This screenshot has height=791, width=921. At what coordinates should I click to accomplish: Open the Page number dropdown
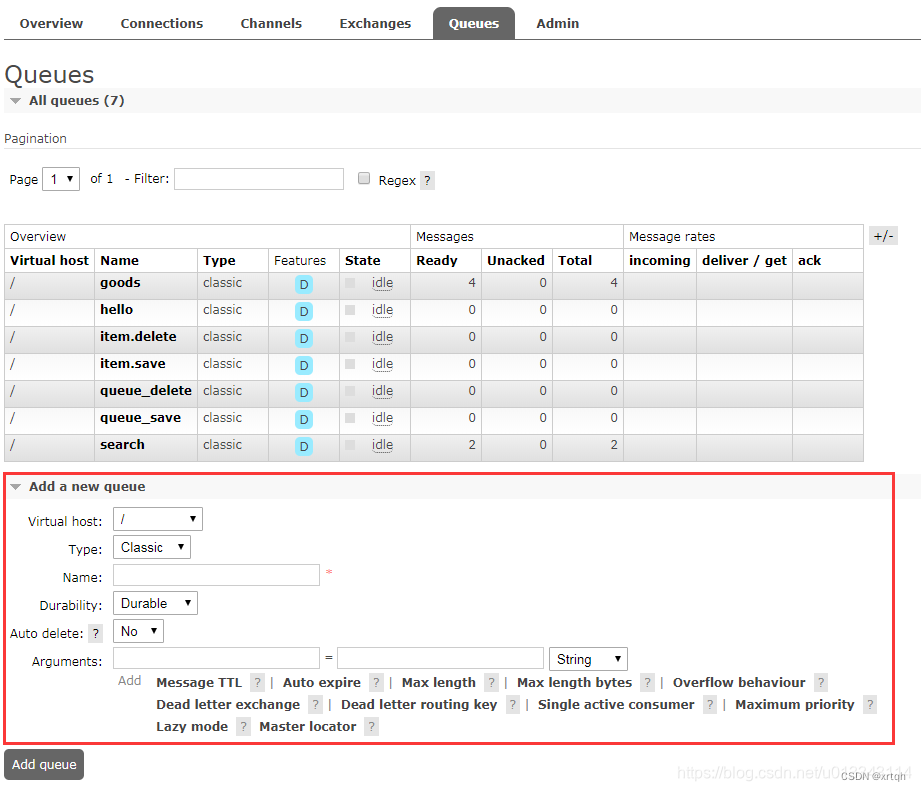61,179
